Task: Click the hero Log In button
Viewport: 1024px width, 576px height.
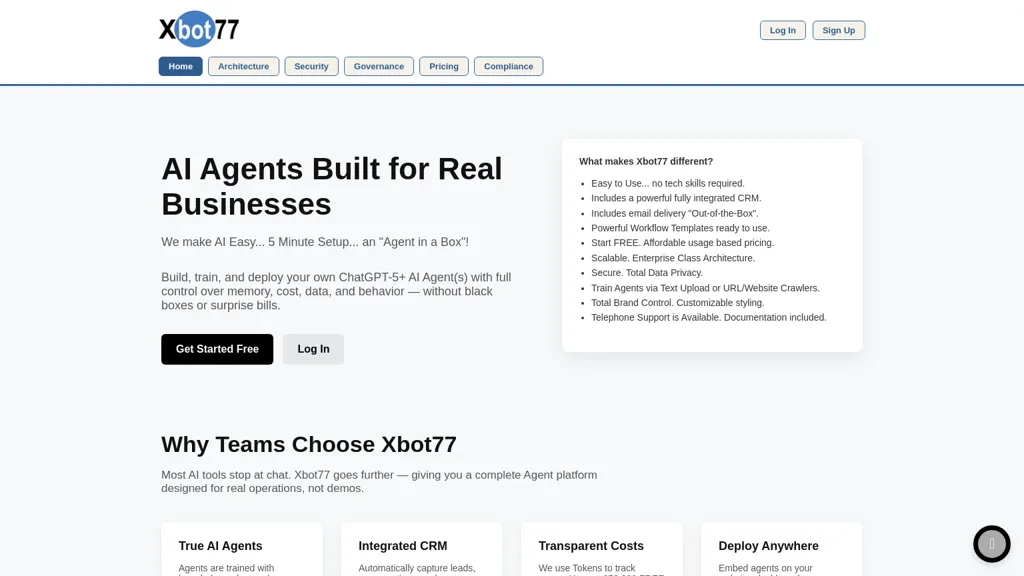Action: coord(313,349)
